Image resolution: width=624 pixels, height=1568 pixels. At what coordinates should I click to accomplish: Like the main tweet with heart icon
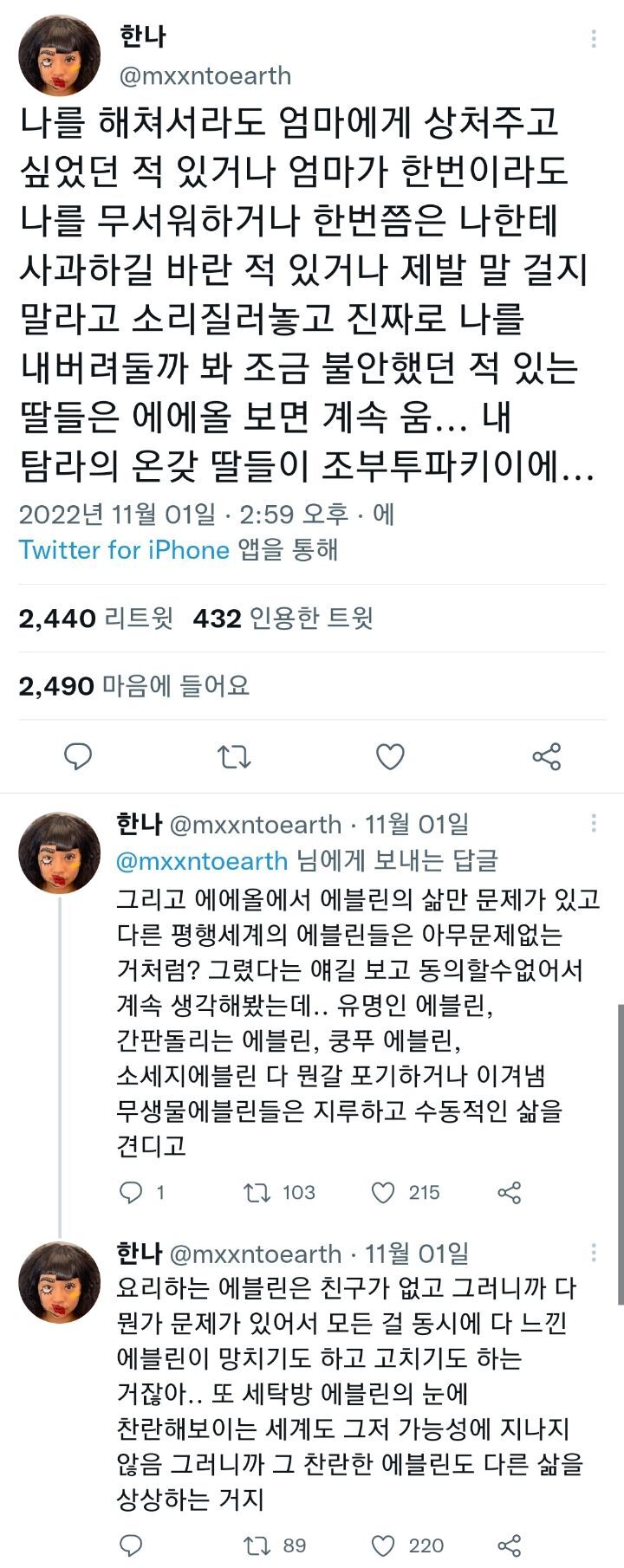[390, 756]
